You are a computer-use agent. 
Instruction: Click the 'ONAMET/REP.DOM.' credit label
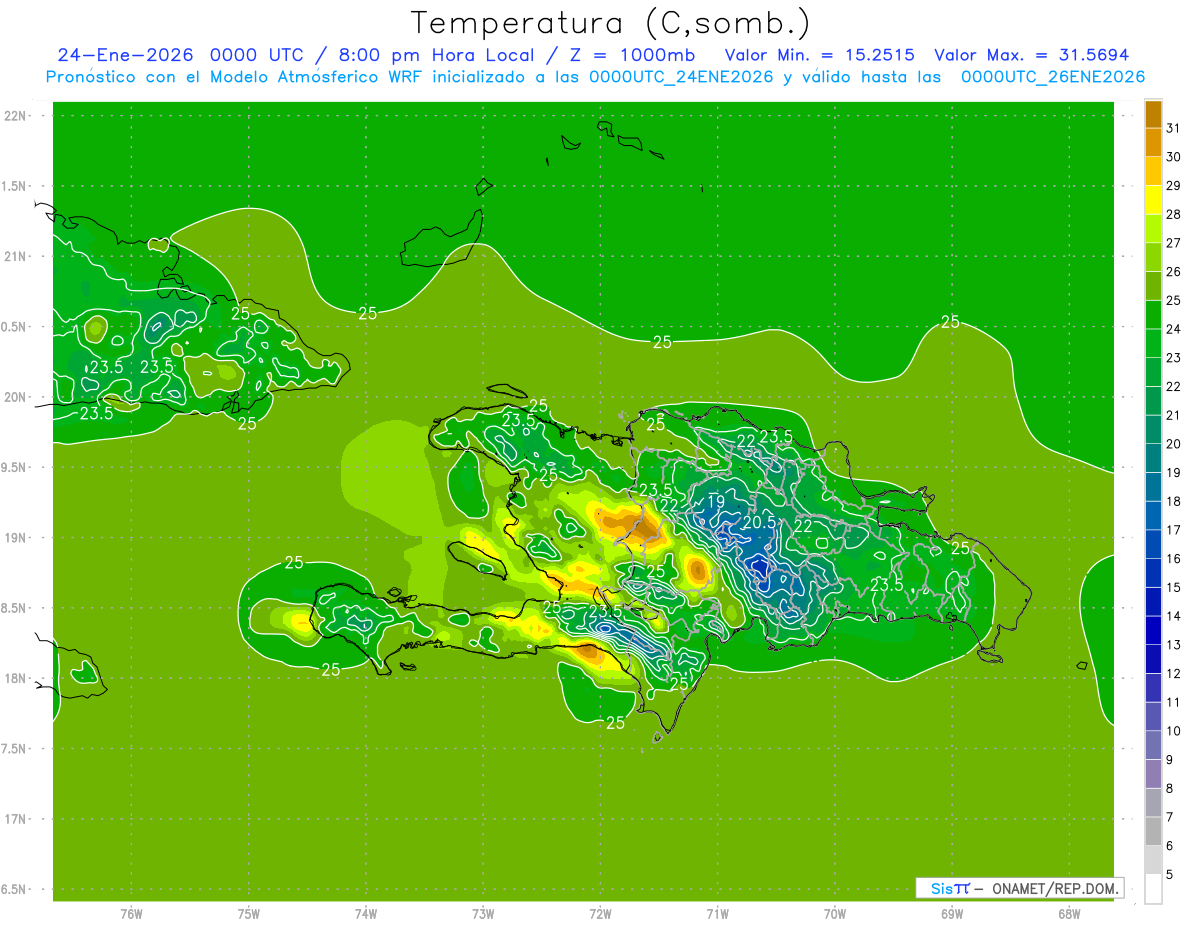point(1054,888)
